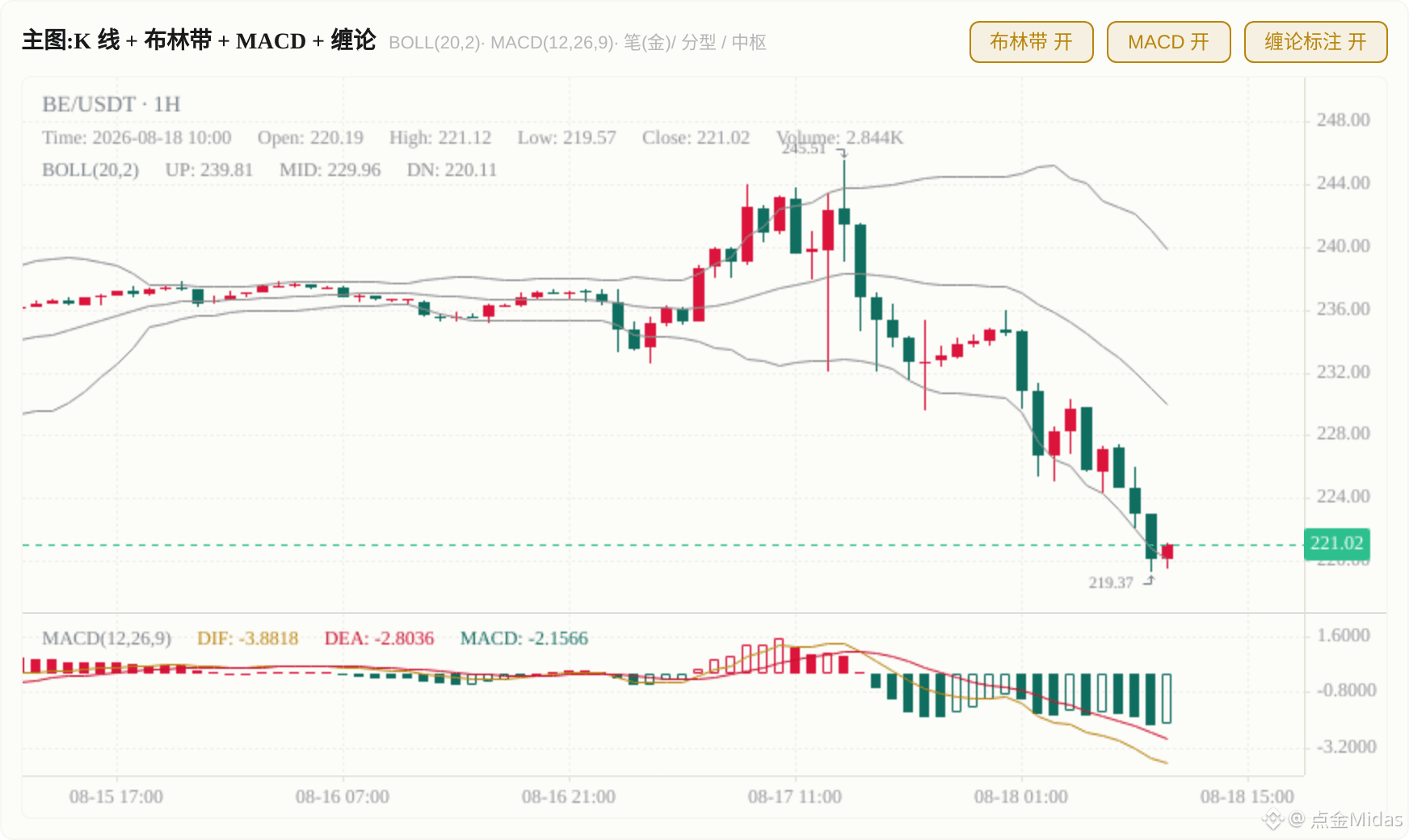Click the 219.37 low price marker
Image resolution: width=1409 pixels, height=840 pixels.
click(x=1111, y=582)
